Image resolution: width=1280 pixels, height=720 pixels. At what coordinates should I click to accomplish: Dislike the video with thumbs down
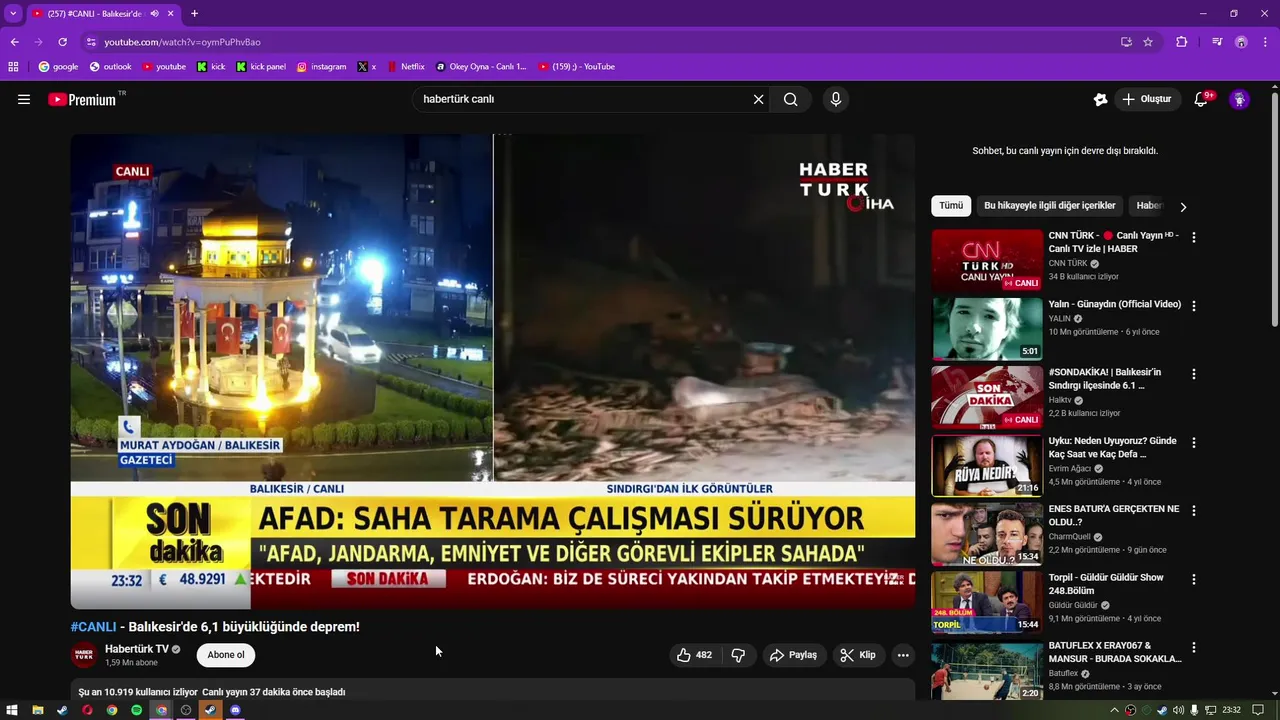pyautogui.click(x=738, y=655)
